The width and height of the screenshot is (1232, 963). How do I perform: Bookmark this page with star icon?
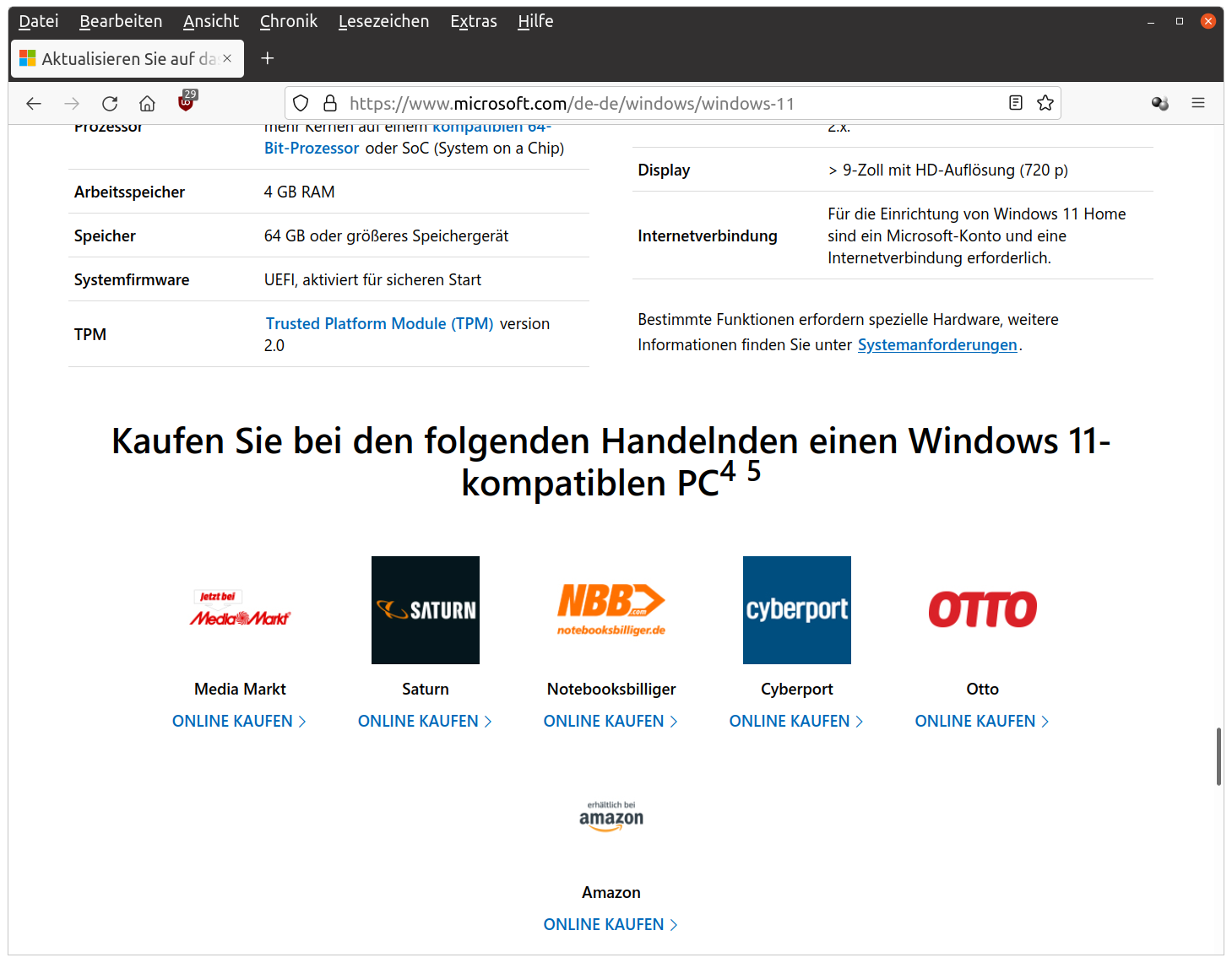pos(1045,103)
